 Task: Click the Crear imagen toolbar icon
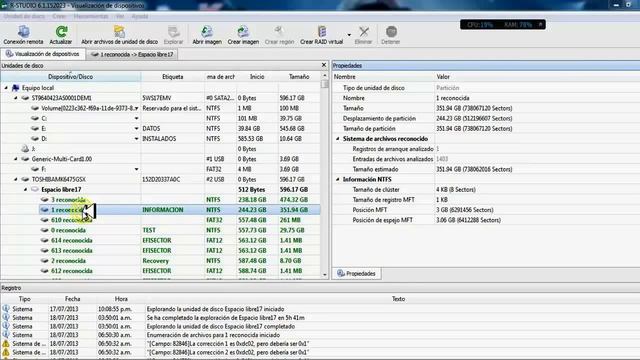point(243,31)
